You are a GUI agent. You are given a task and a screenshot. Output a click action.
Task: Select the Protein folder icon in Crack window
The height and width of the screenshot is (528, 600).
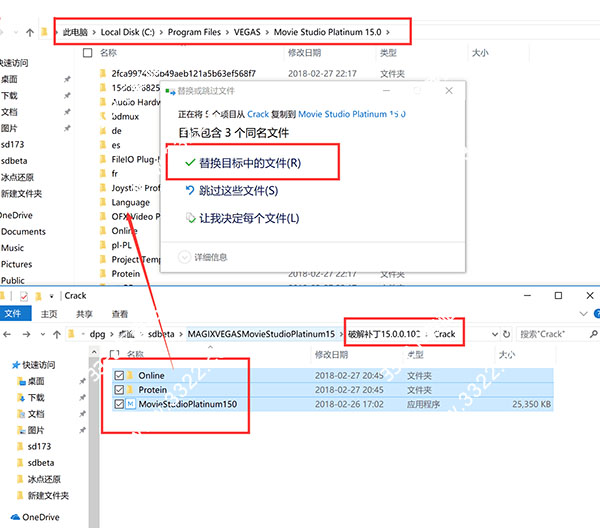[x=130, y=389]
